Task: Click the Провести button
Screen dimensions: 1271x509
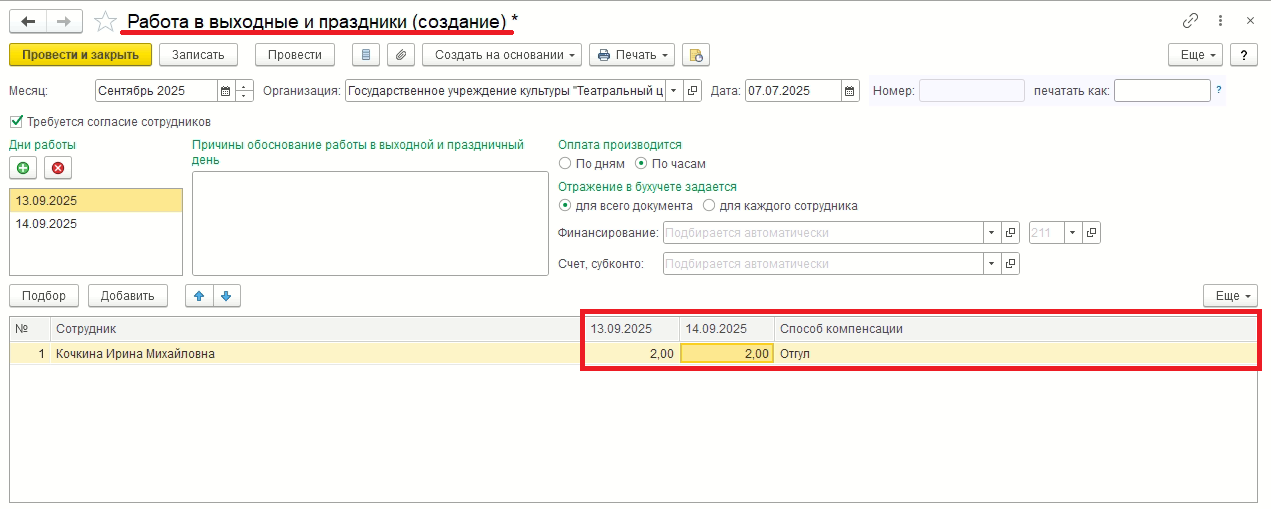Action: point(294,55)
